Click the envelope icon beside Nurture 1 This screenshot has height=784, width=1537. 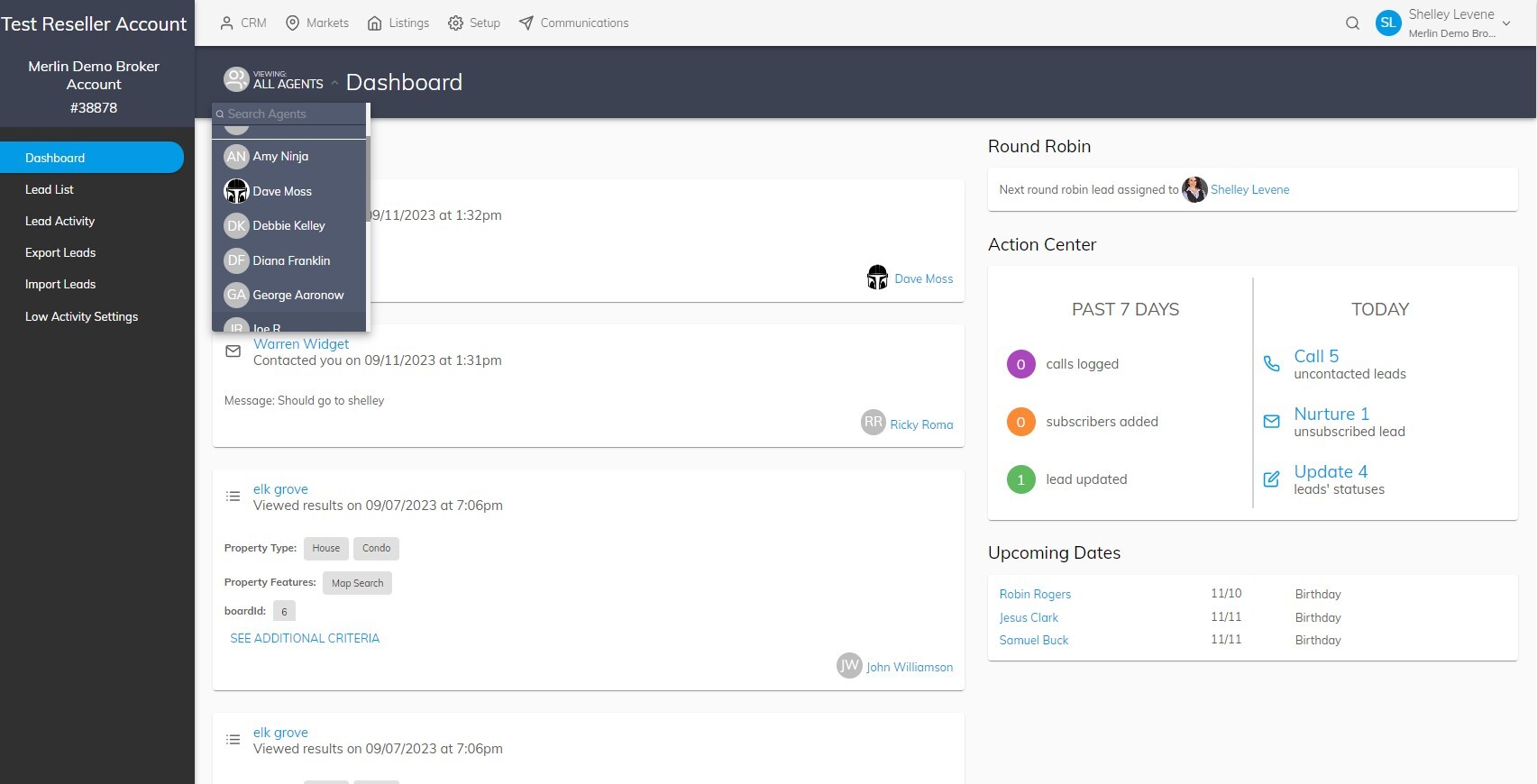pos(1271,422)
